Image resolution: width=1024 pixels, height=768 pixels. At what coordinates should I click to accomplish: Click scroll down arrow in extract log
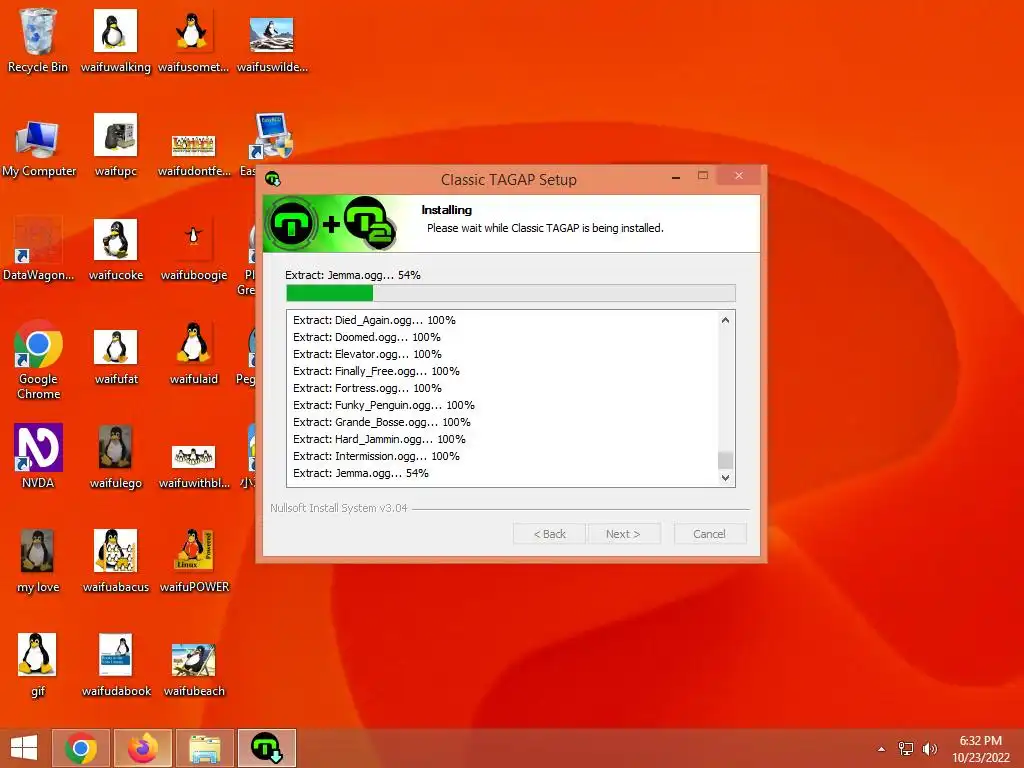725,477
